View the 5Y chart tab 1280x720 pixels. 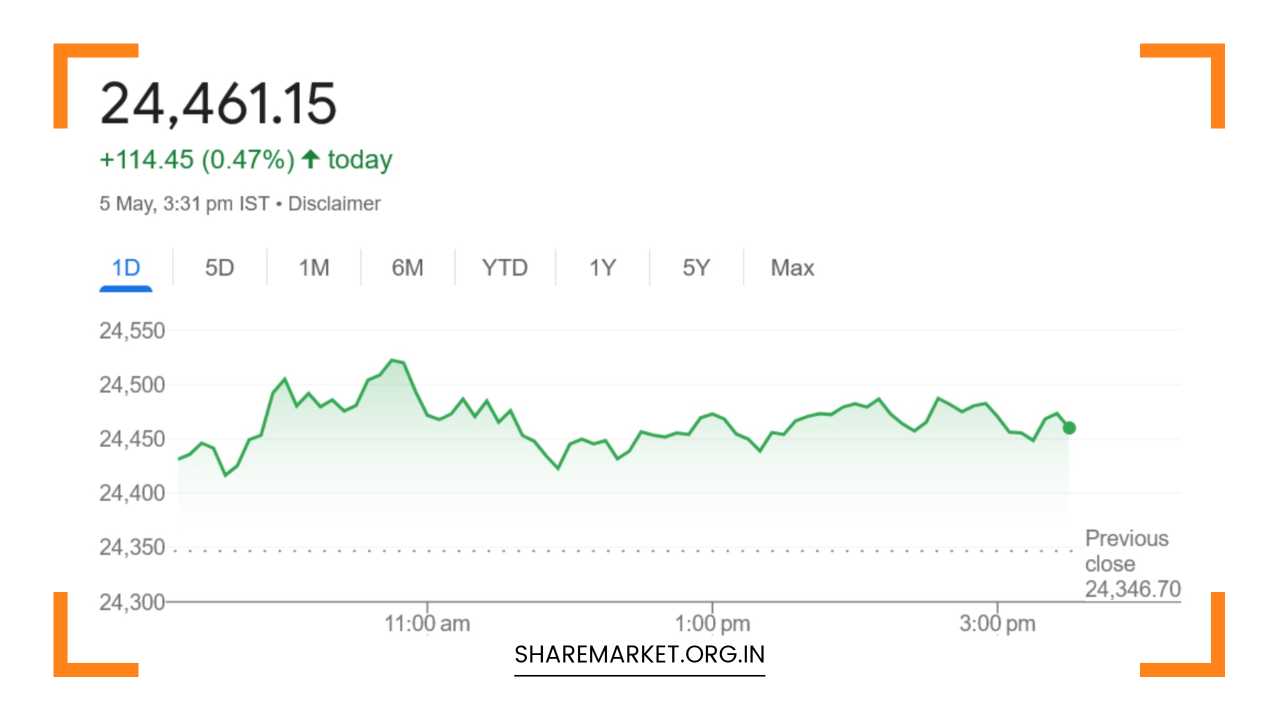696,268
